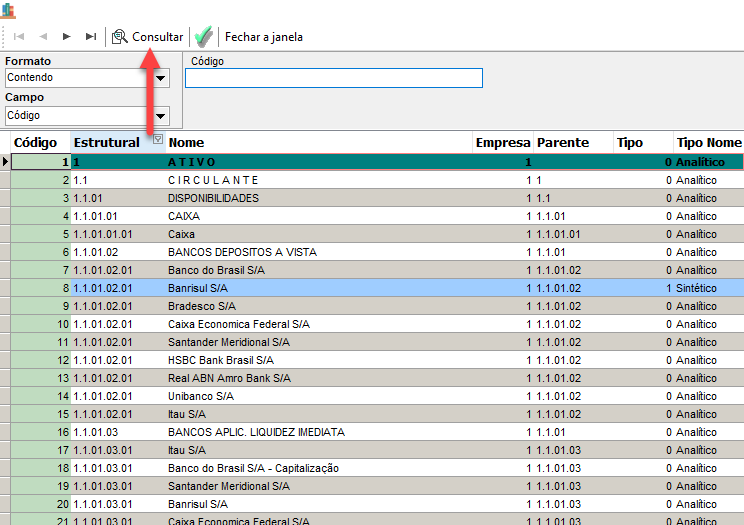The width and height of the screenshot is (744, 525).
Task: Go to the next record
Action: (x=67, y=37)
